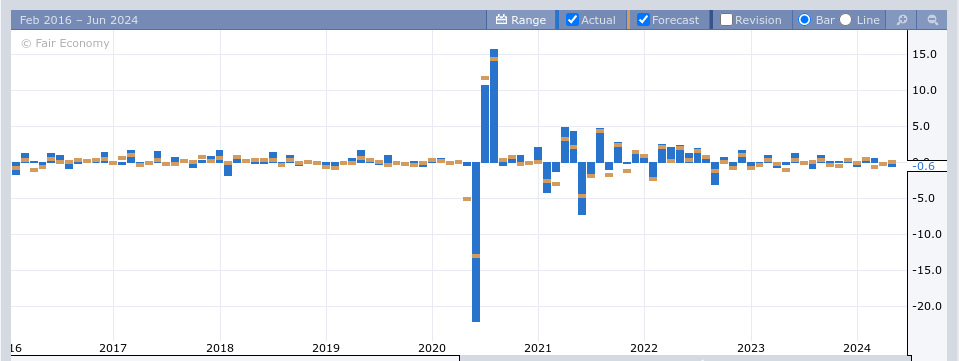Open the Range date picker
The height and width of the screenshot is (361, 959).
coord(520,20)
